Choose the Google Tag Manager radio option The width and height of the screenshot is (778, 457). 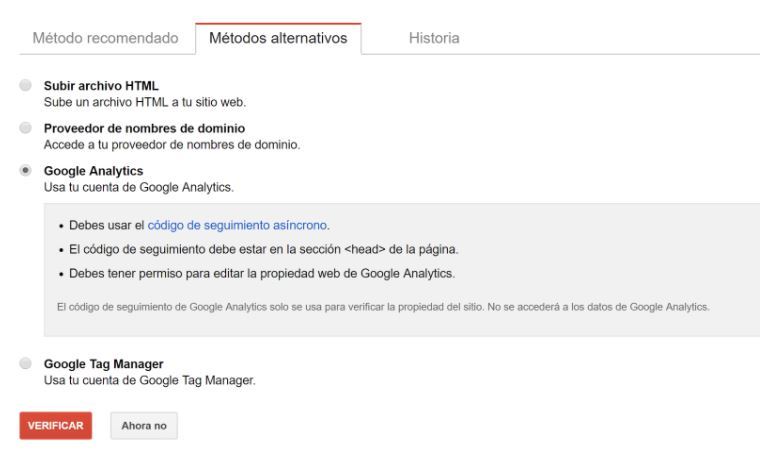point(25,364)
